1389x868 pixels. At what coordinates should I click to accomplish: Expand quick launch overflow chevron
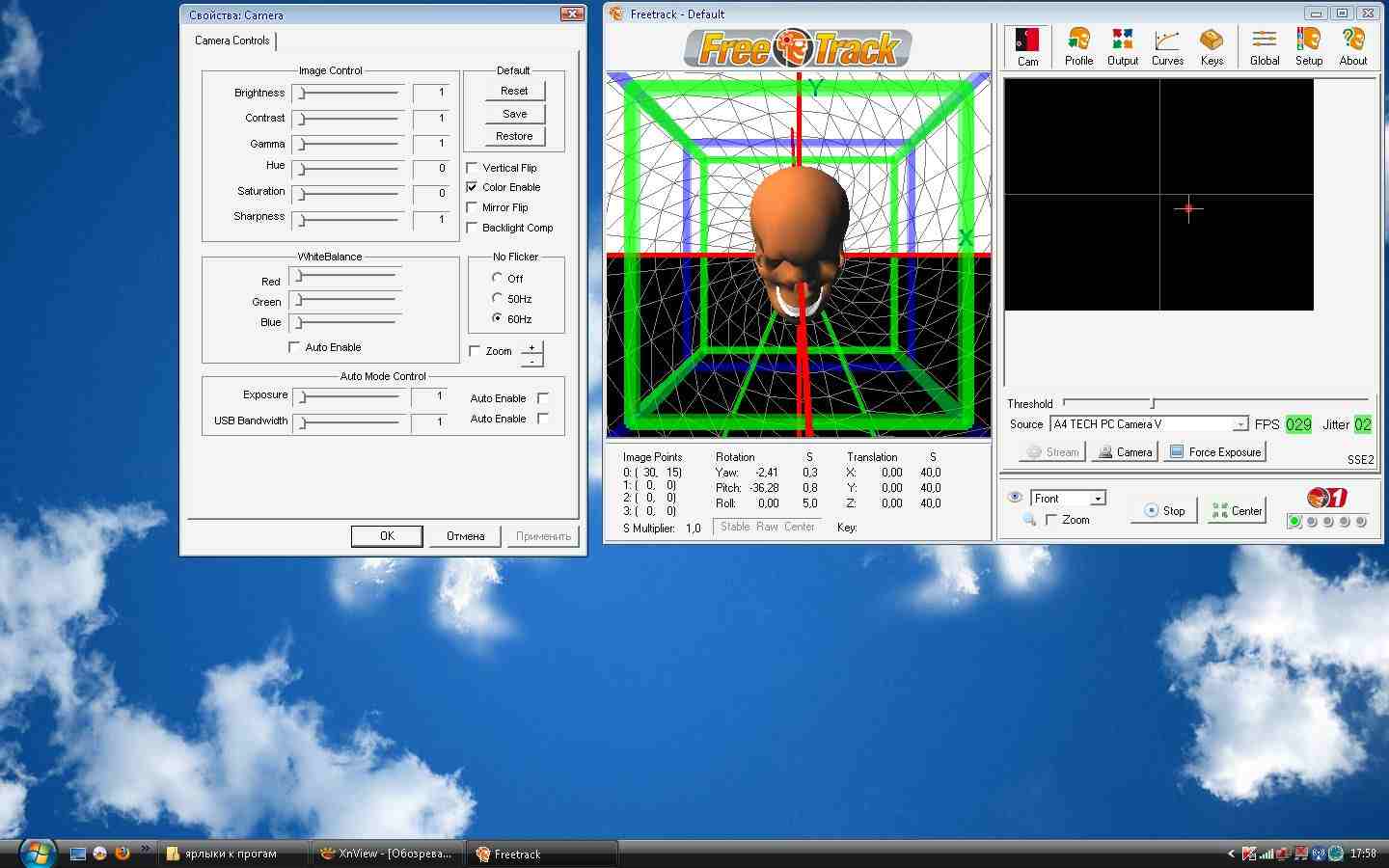click(146, 849)
